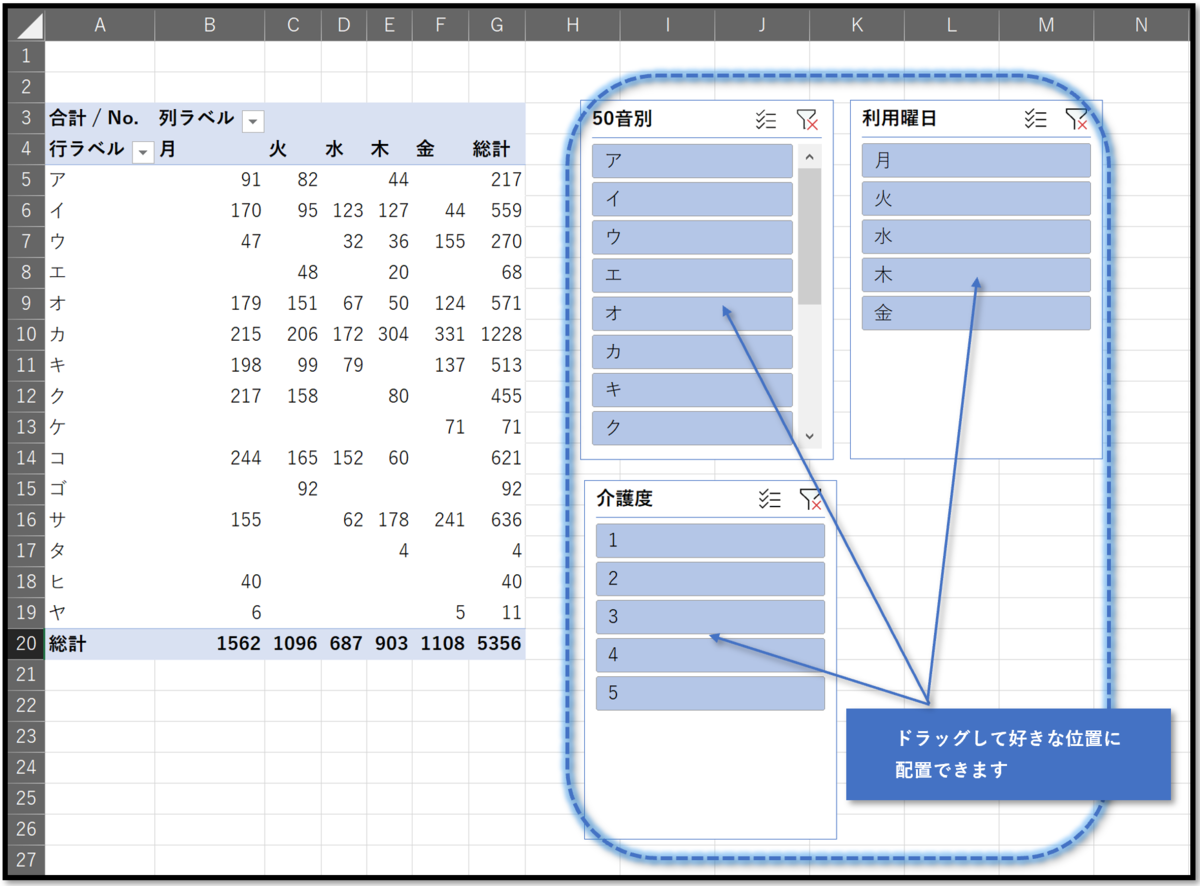The height and width of the screenshot is (886, 1200).
Task: Toggle the 3 item in the 介護度 slicer
Action: click(x=710, y=617)
